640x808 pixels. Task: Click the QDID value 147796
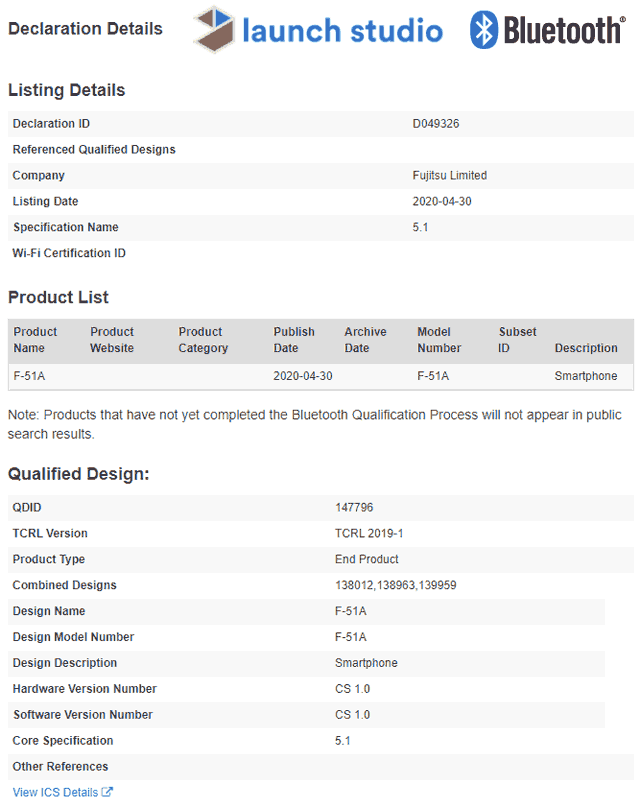coord(354,508)
